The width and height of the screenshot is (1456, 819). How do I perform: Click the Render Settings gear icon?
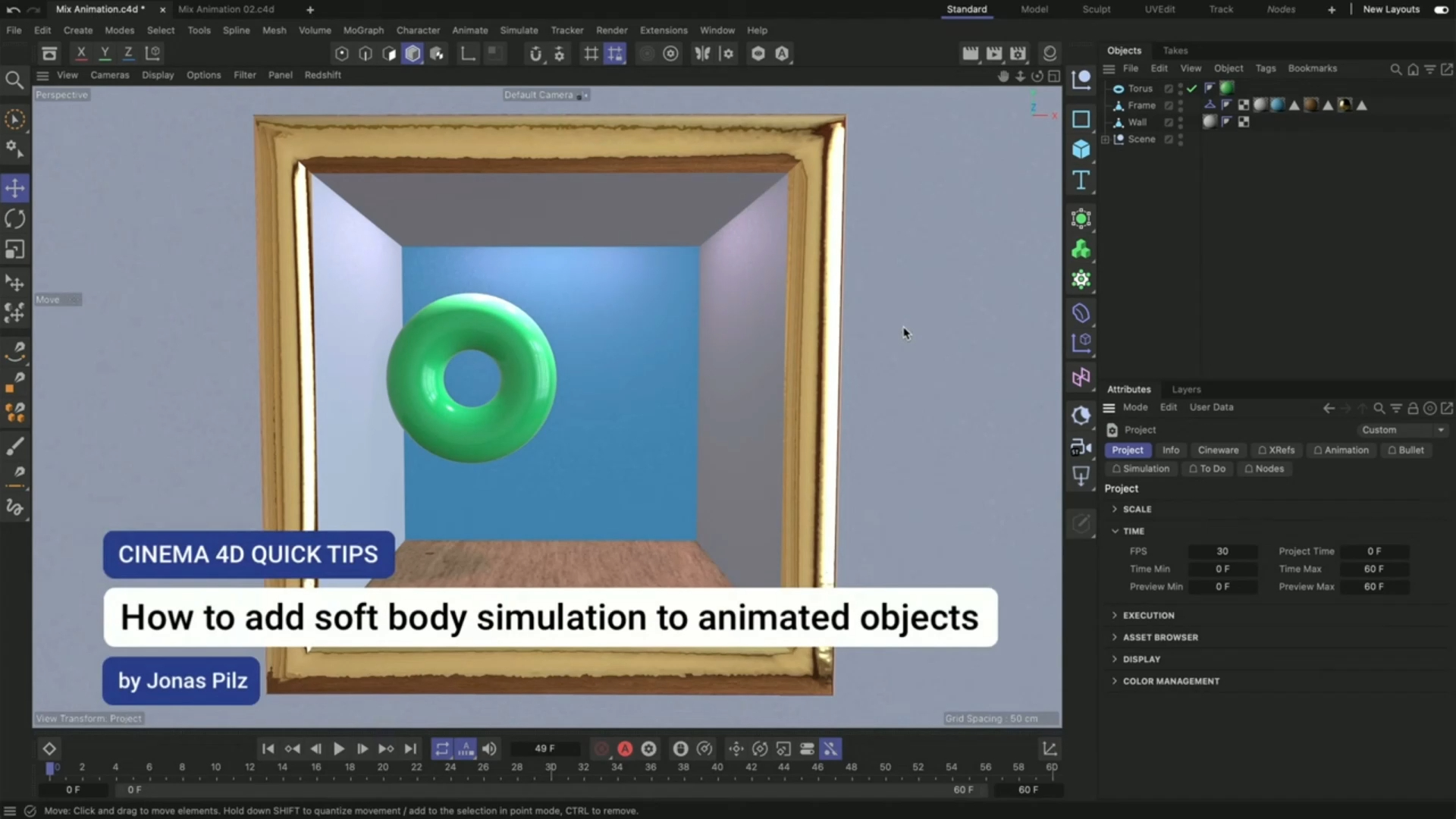(x=1017, y=53)
